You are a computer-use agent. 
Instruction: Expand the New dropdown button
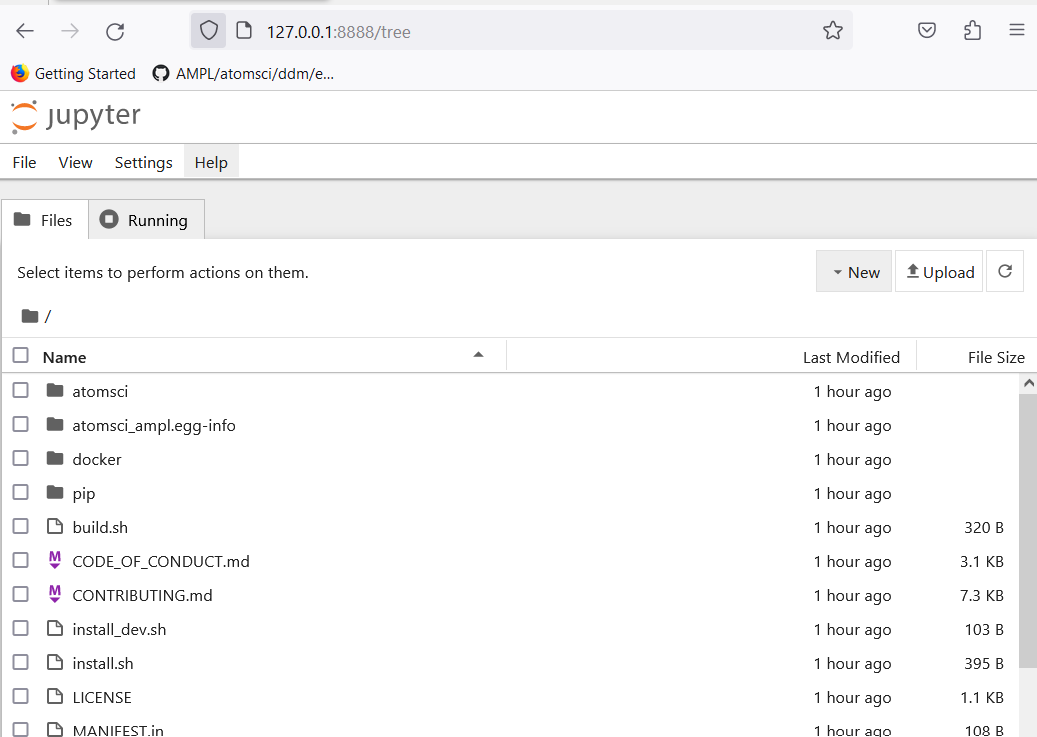[x=854, y=271]
